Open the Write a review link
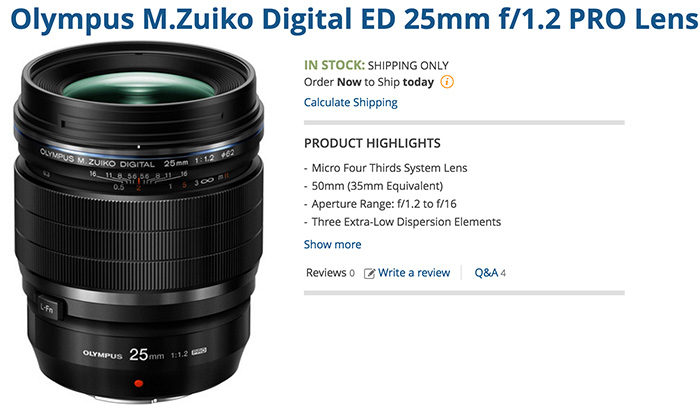The width and height of the screenshot is (700, 414). [414, 272]
